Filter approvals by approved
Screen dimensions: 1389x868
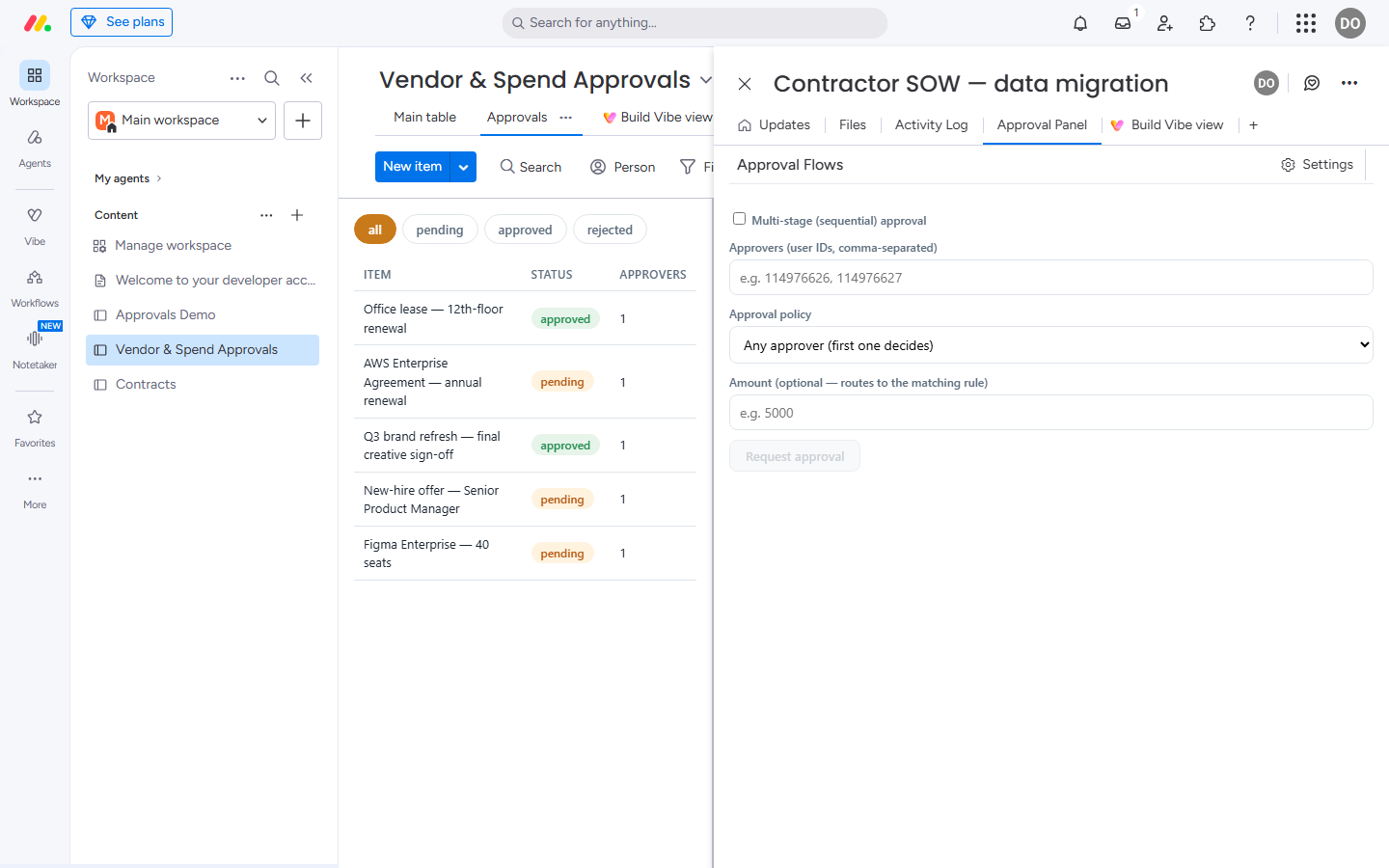click(525, 230)
